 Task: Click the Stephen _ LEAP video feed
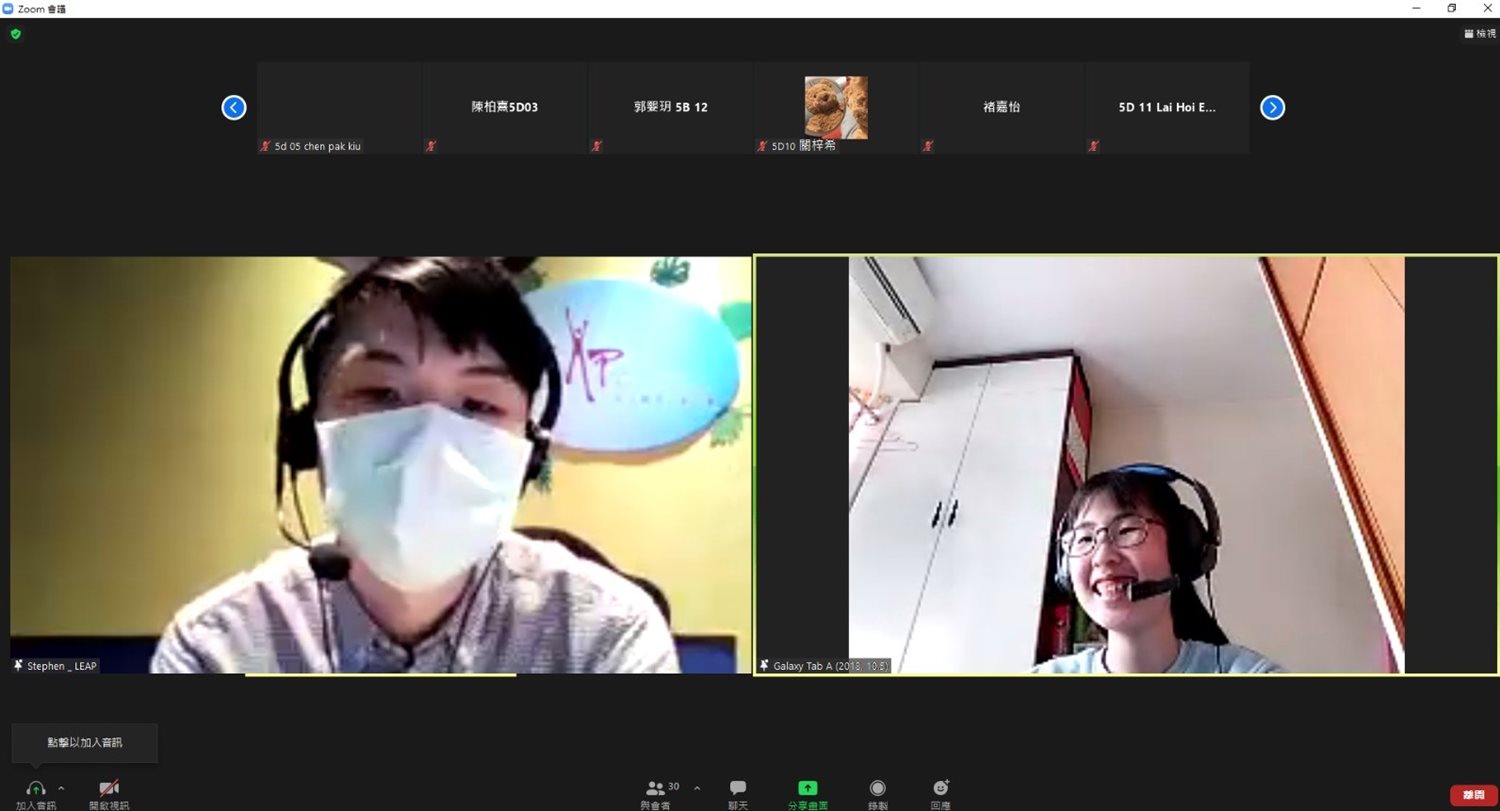click(380, 465)
